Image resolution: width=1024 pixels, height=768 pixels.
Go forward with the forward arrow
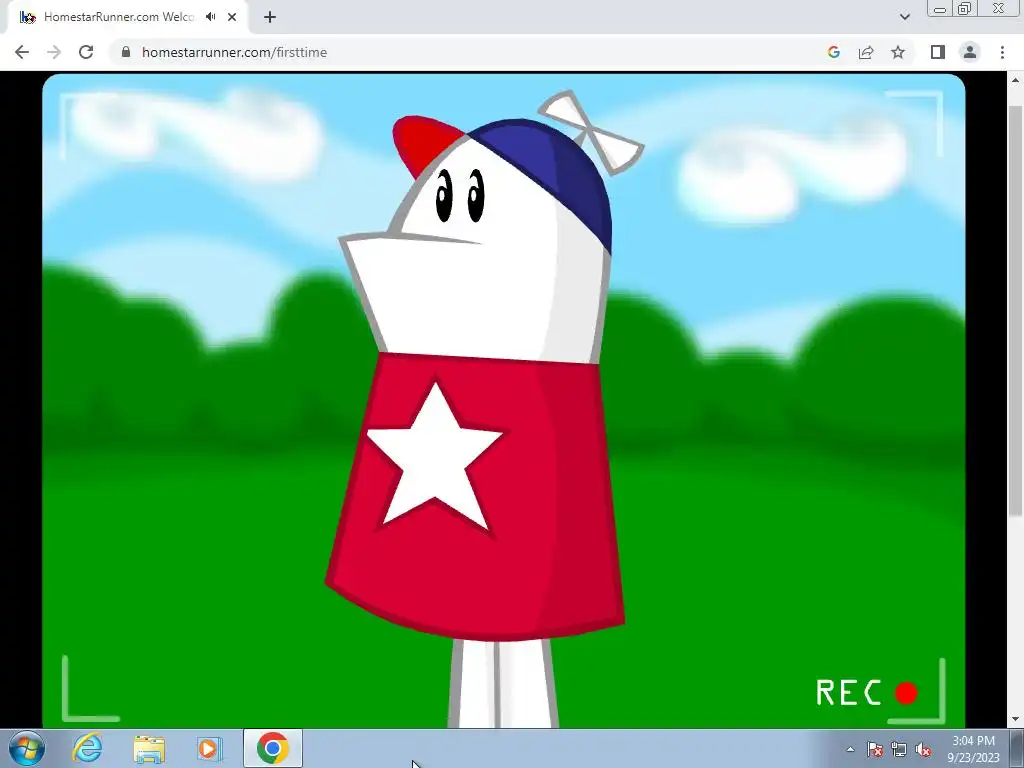54,52
